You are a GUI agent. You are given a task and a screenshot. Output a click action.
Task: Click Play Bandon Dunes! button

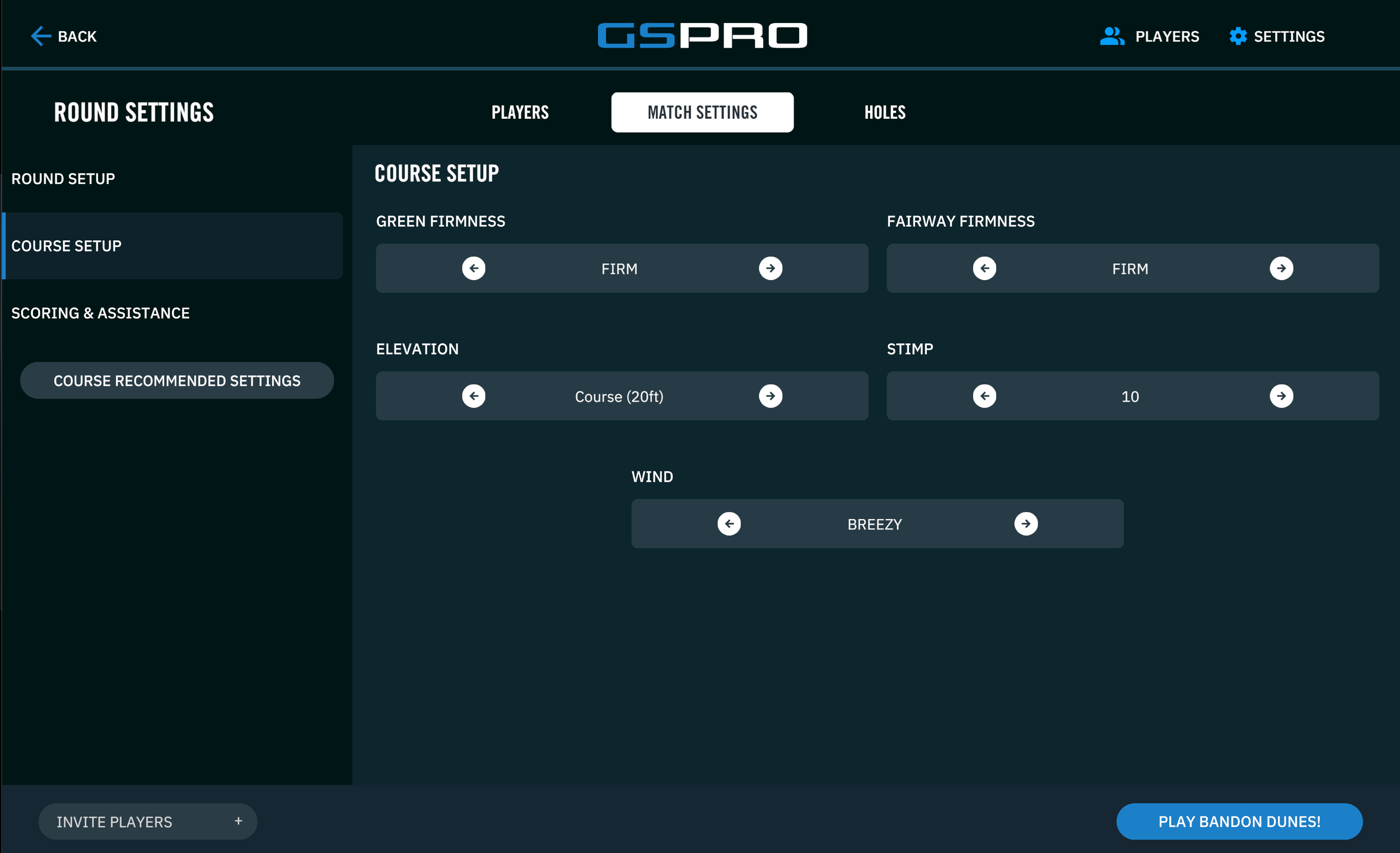tap(1239, 821)
